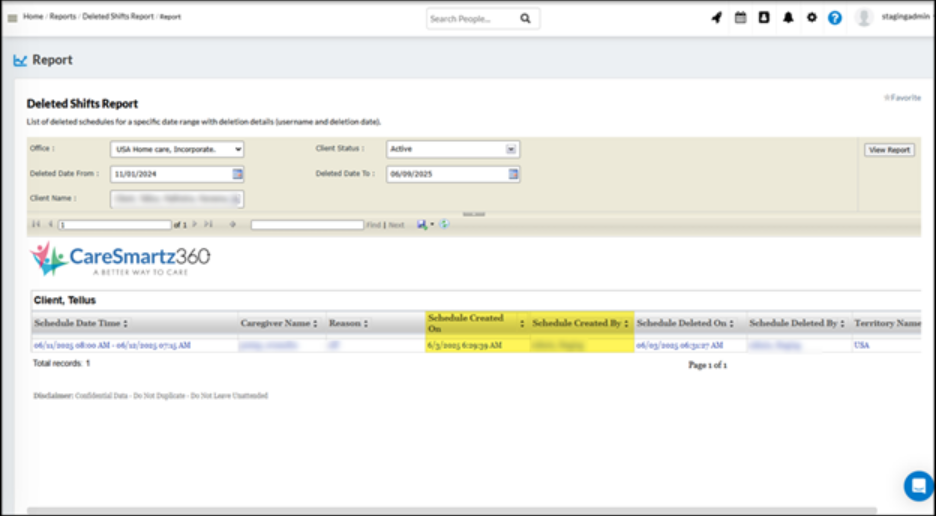
Task: Click the CareSmartz360 logo
Action: coord(120,259)
